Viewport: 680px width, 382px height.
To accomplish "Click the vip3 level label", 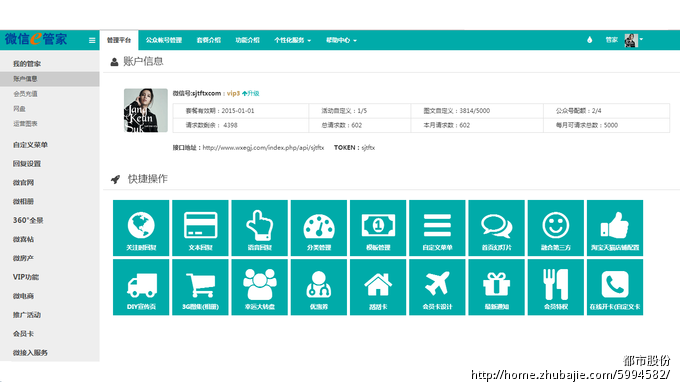I will pos(233,93).
